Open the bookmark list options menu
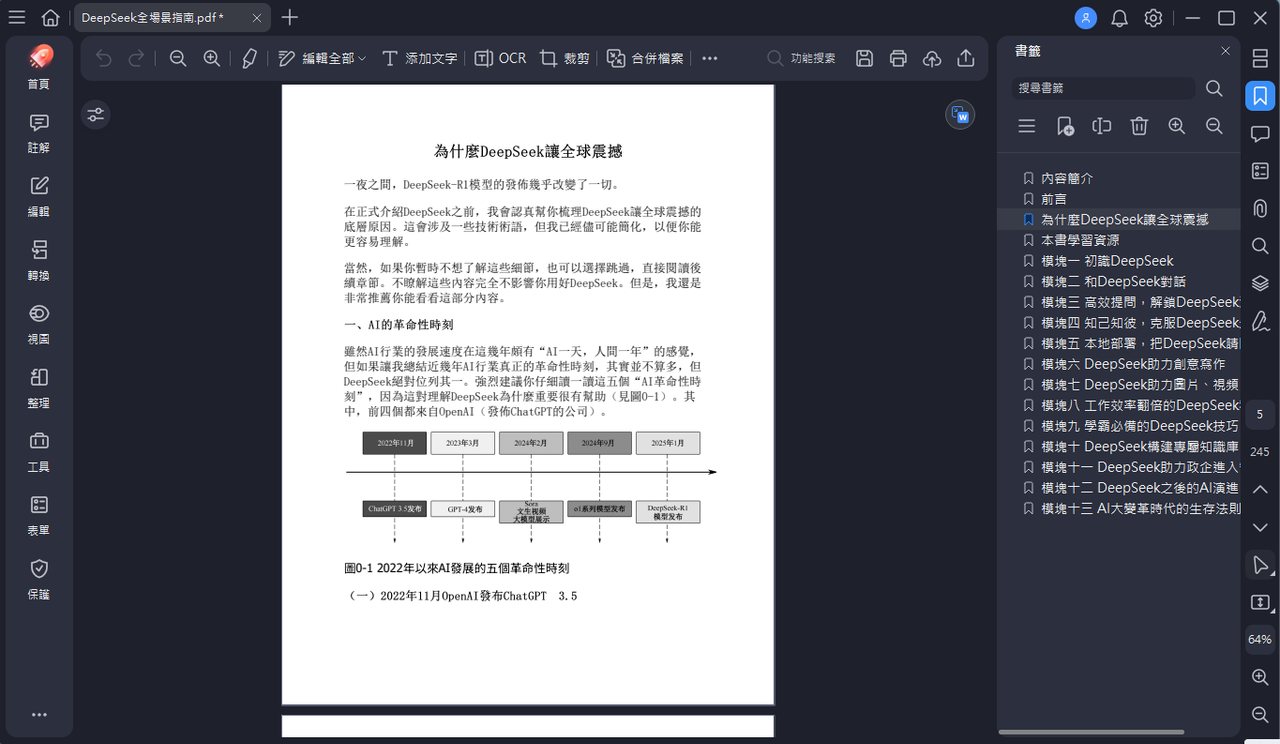The image size is (1280, 744). [1027, 126]
